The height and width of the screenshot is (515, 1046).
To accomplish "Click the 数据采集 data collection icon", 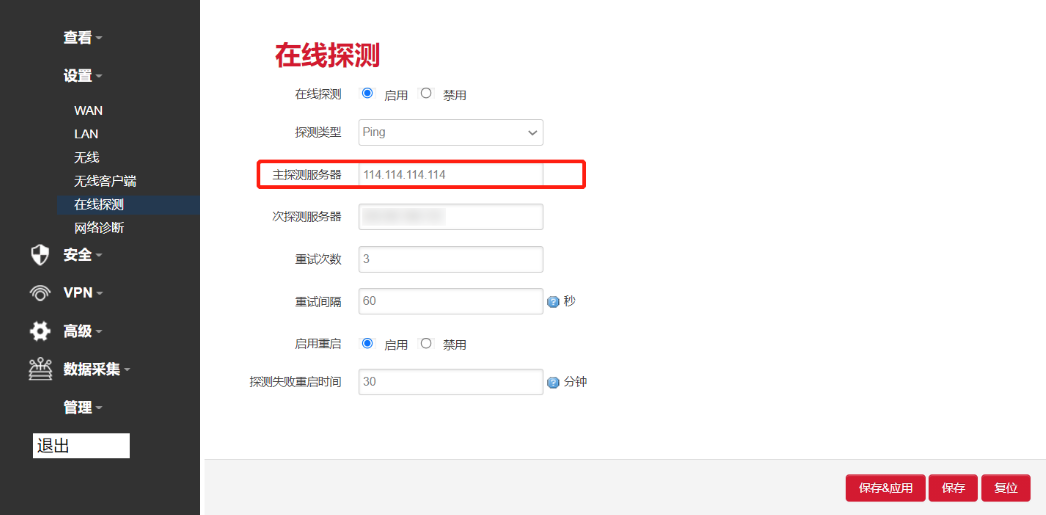I will pos(40,369).
